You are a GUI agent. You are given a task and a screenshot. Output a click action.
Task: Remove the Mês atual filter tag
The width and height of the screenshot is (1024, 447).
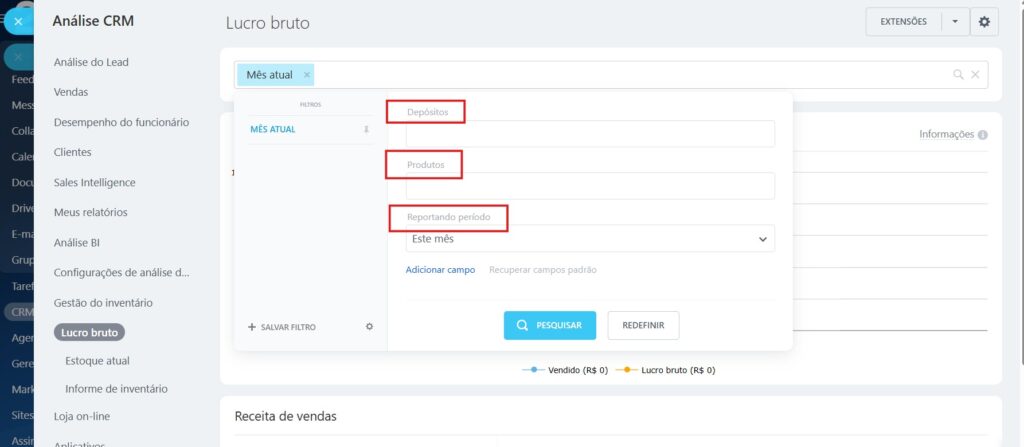tap(307, 75)
